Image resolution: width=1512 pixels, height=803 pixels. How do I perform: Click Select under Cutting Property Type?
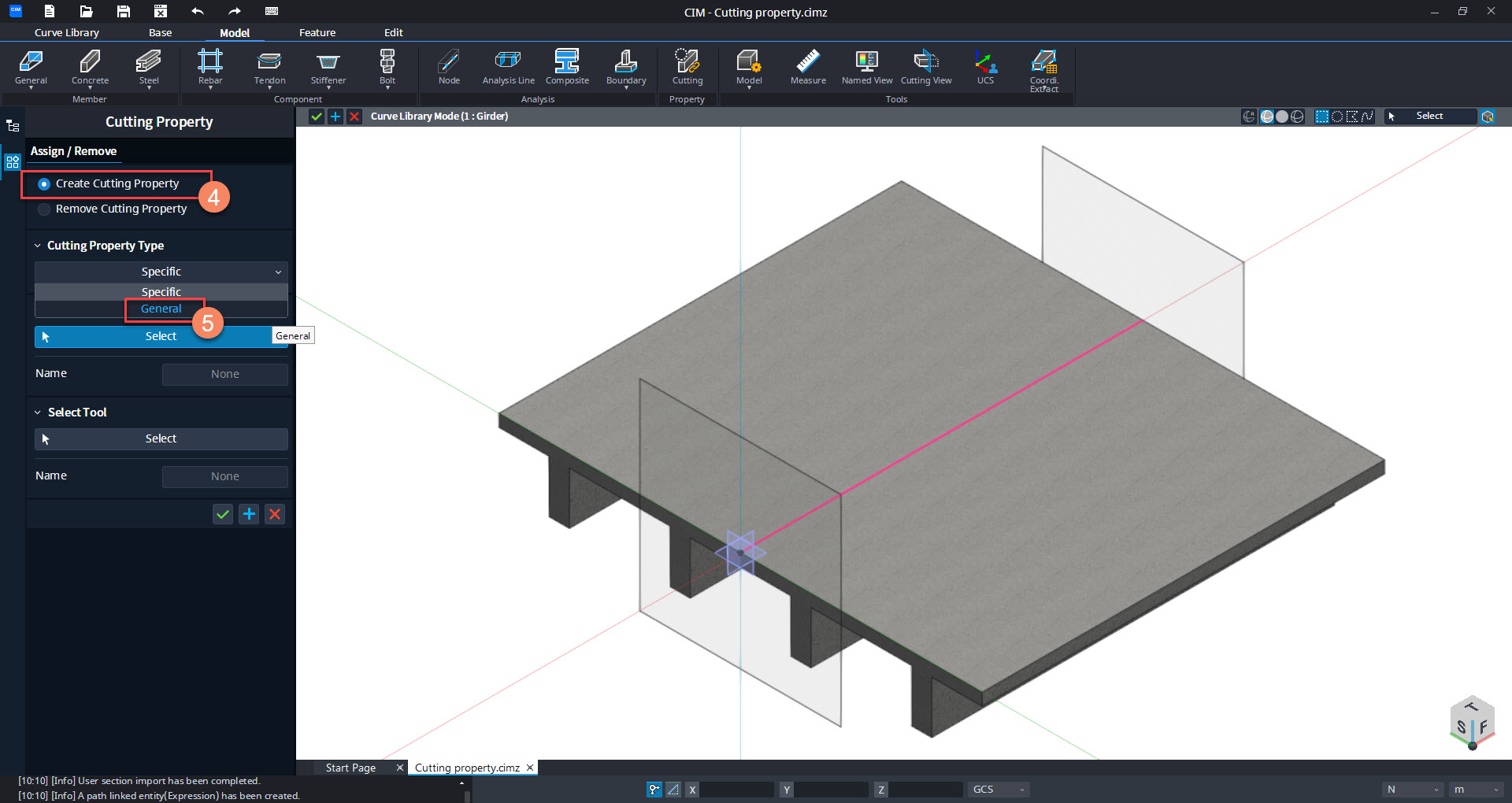click(161, 336)
